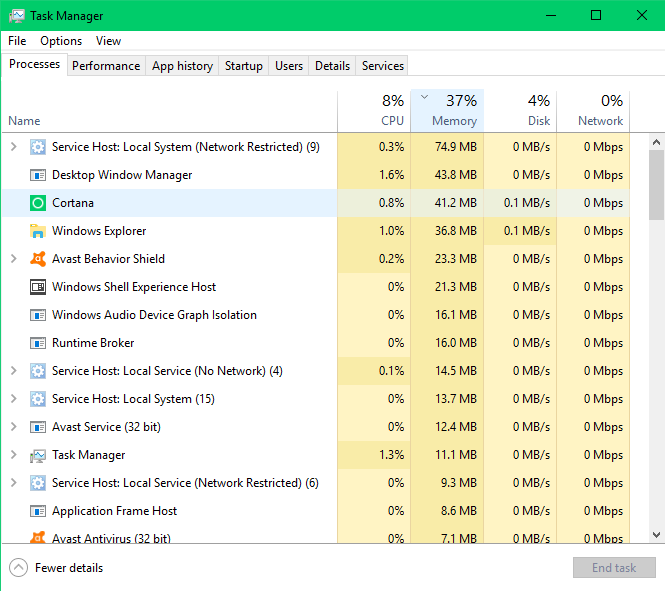The width and height of the screenshot is (665, 591).
Task: Click the Windows Audio Device Graph Isolation icon
Action: click(38, 315)
